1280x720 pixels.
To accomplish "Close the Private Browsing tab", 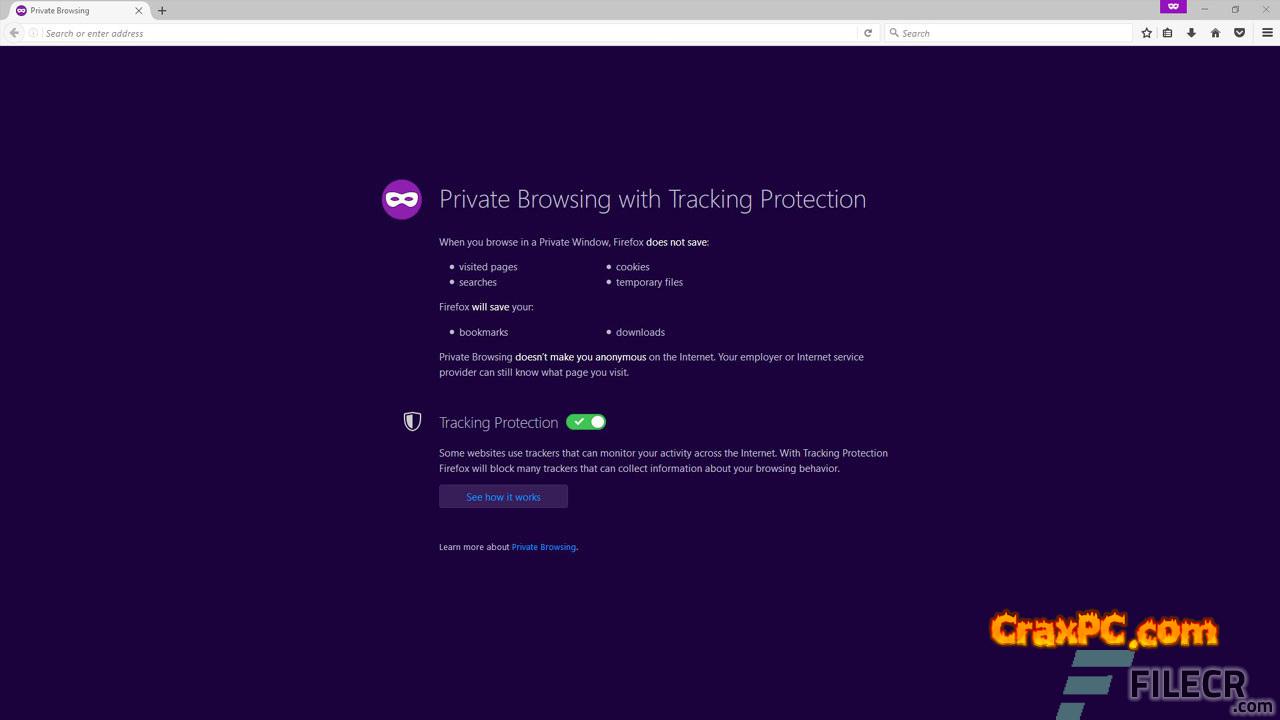I will pyautogui.click(x=139, y=11).
